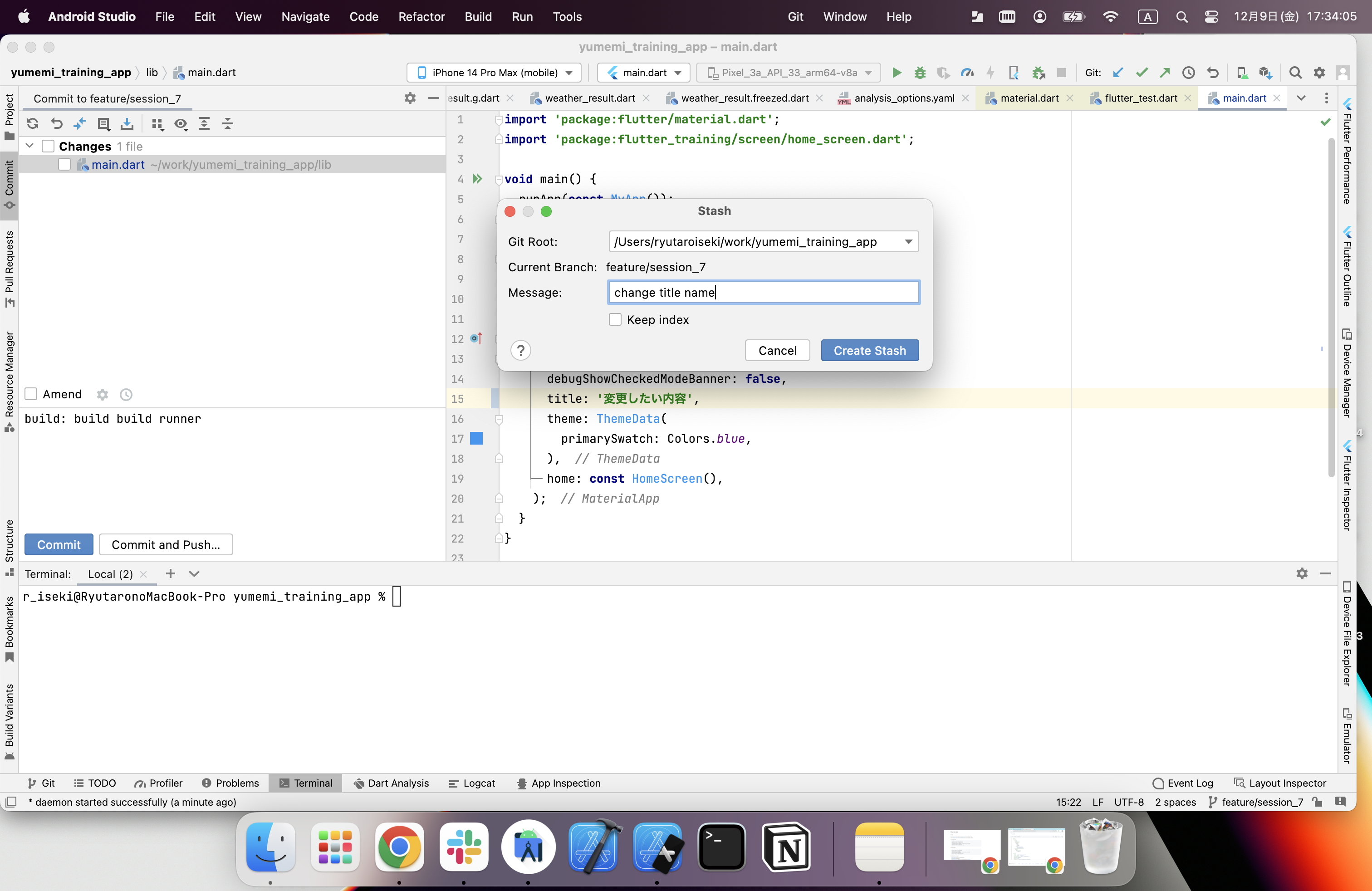Click blue color swatch on line 17 gutter
Screen dimensions: 1372x891
476,439
